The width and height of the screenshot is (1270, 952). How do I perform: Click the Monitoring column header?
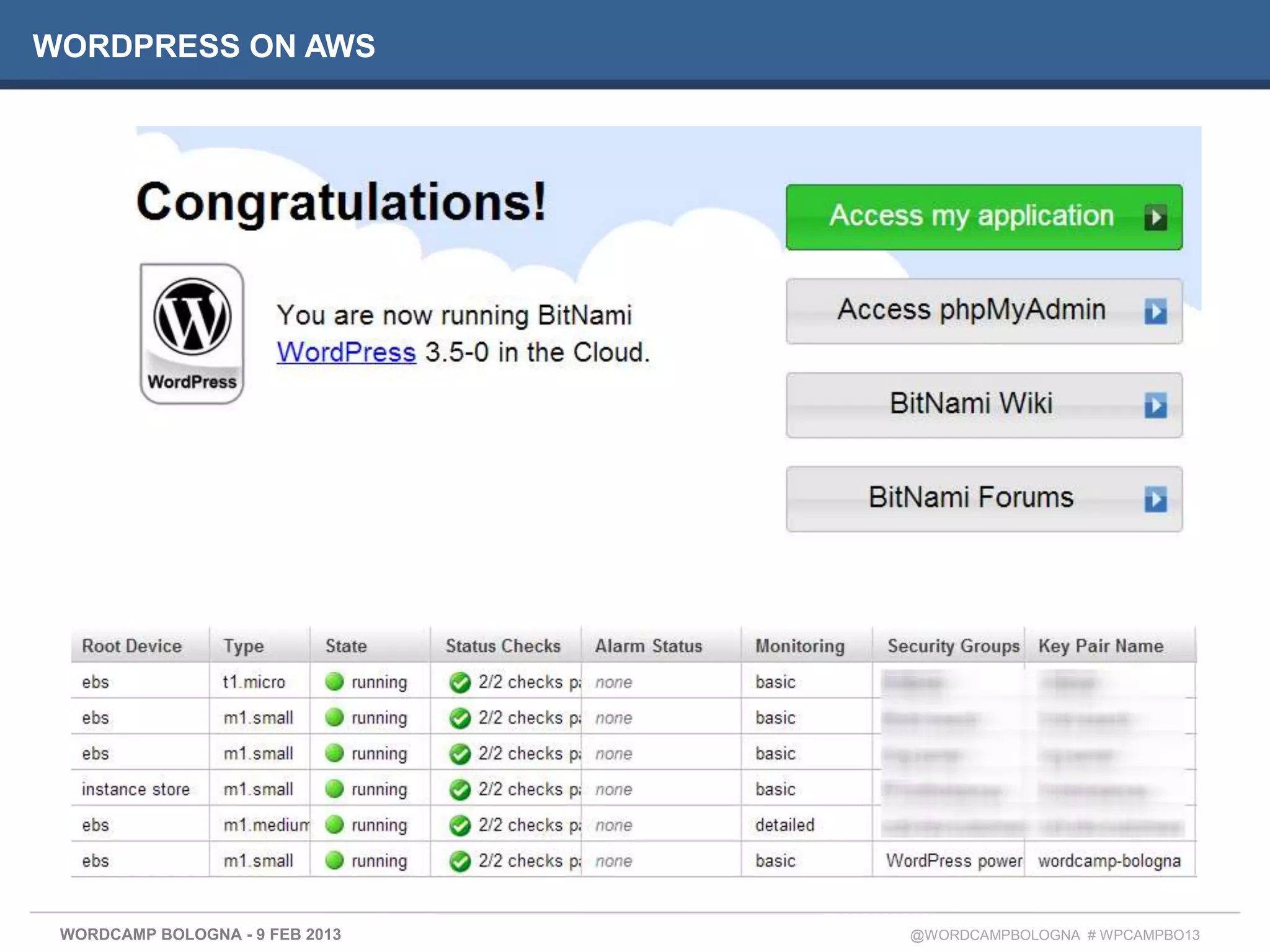tap(807, 645)
